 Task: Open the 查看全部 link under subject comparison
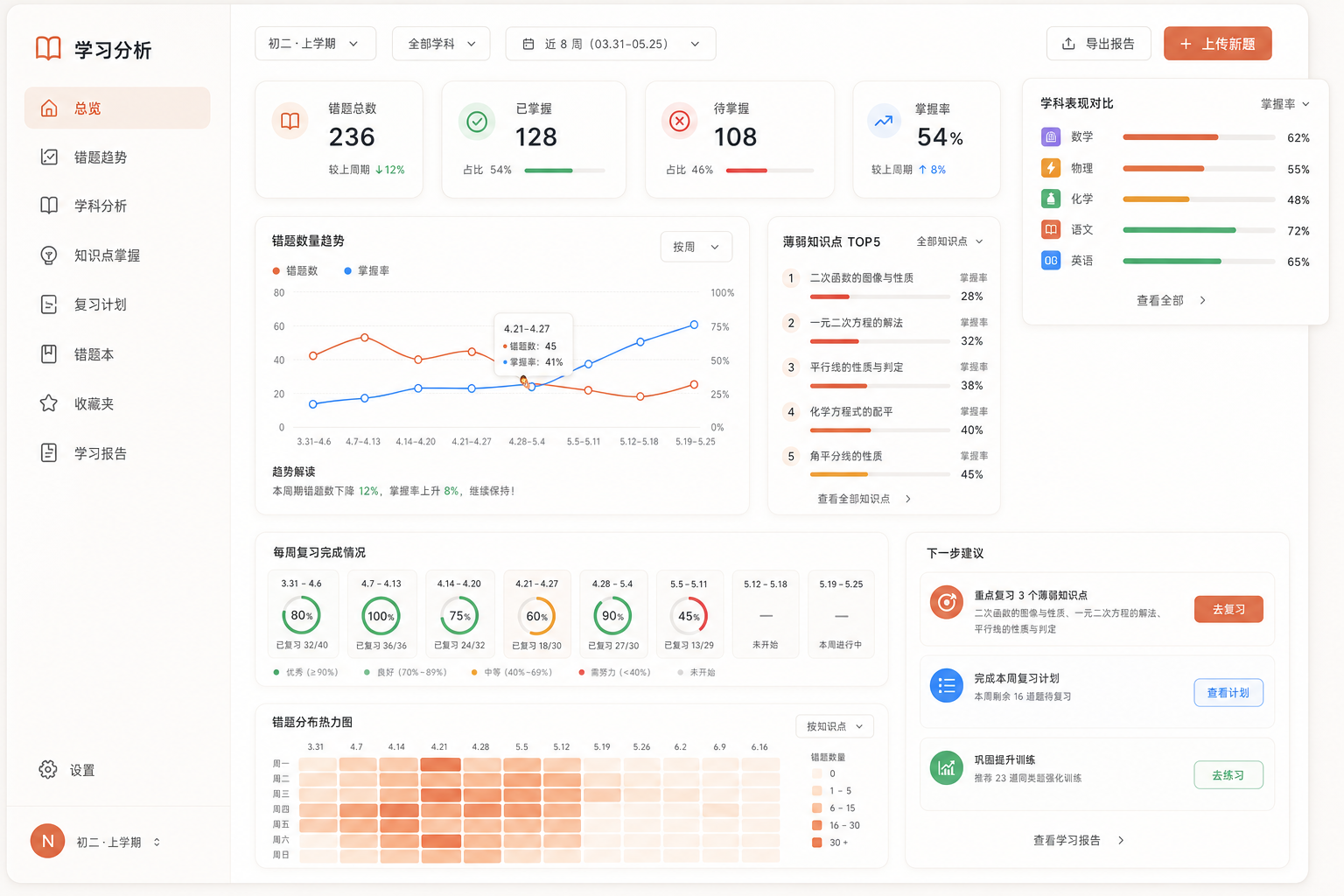click(1171, 300)
